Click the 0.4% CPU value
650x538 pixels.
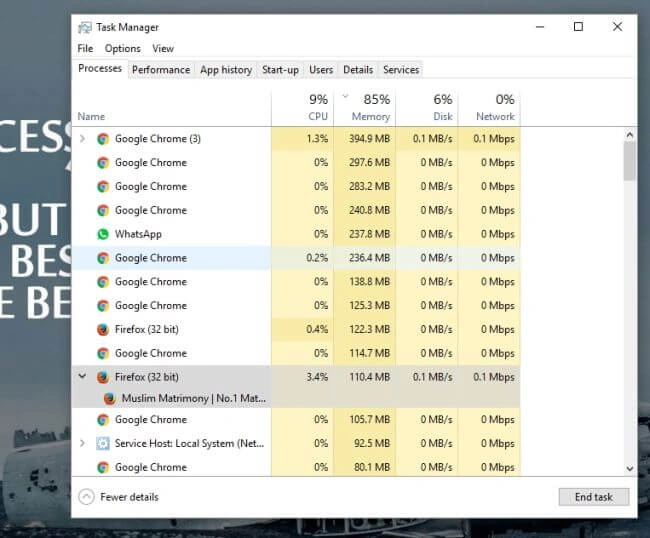[x=317, y=330]
